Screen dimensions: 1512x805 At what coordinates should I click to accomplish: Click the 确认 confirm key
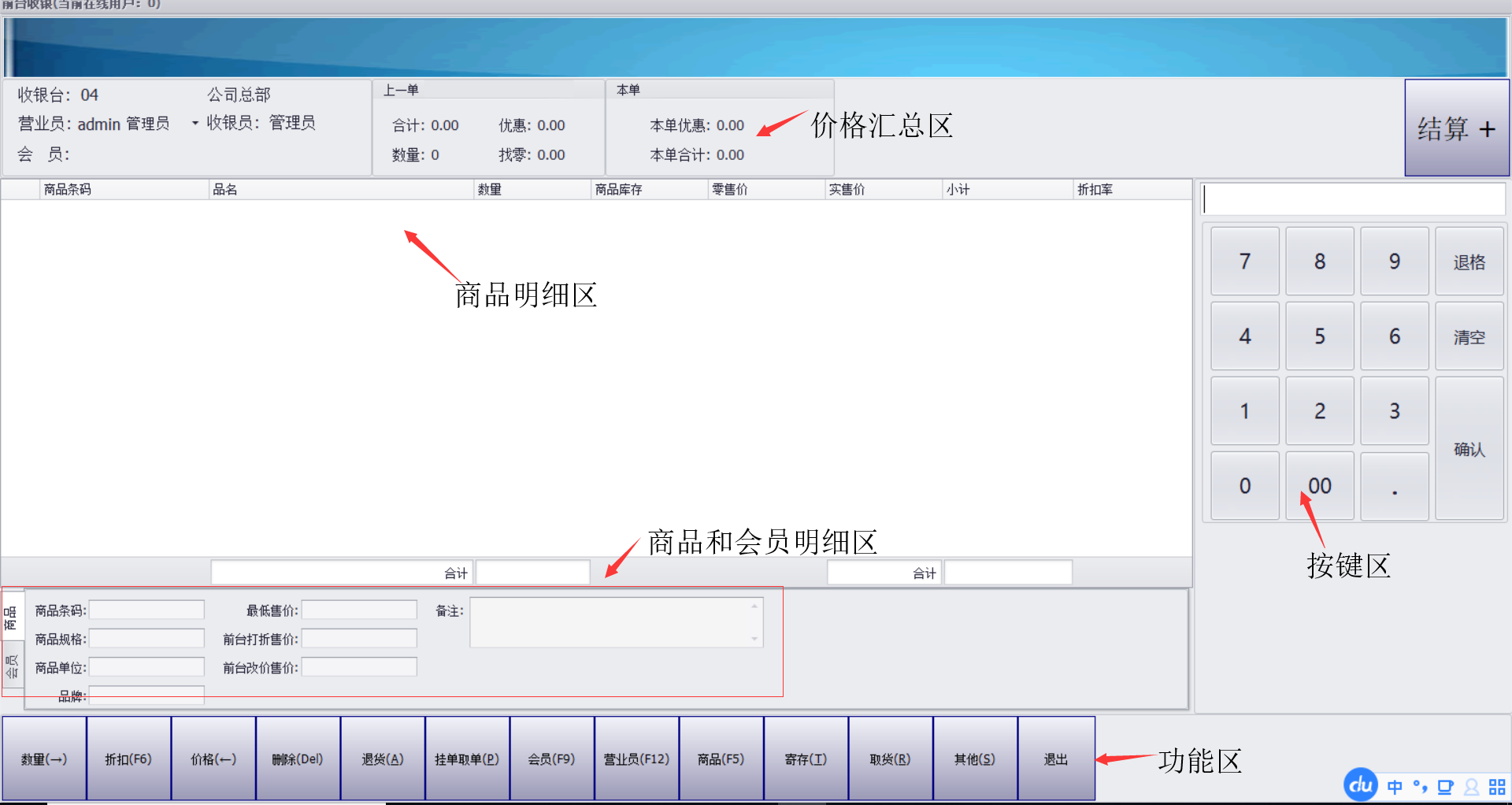[x=1469, y=449]
